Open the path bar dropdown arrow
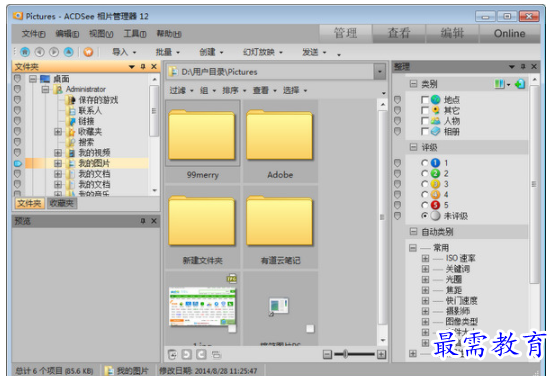The height and width of the screenshot is (376, 555). 380,72
